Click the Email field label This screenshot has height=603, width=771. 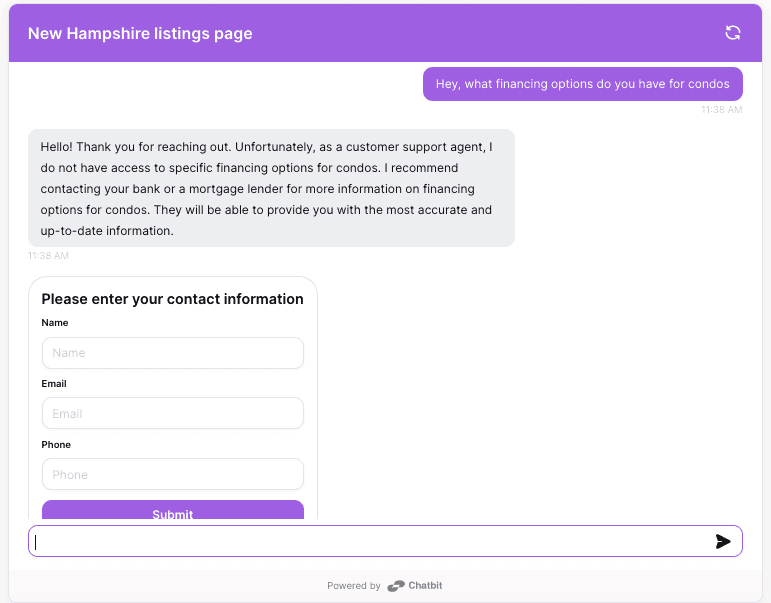[x=54, y=384]
